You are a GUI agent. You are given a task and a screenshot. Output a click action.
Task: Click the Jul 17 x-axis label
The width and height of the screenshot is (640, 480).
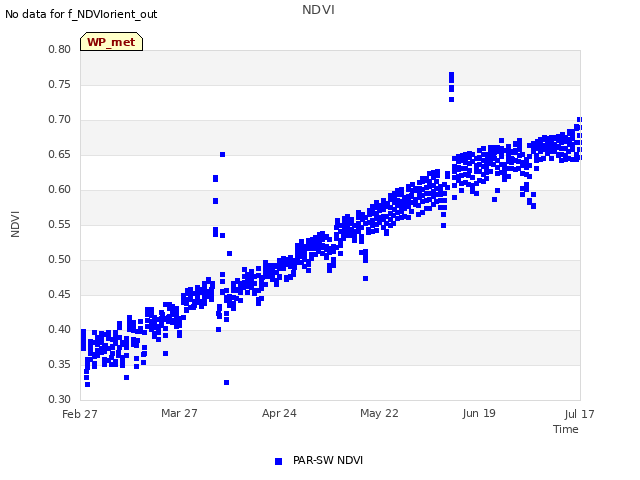(x=579, y=414)
